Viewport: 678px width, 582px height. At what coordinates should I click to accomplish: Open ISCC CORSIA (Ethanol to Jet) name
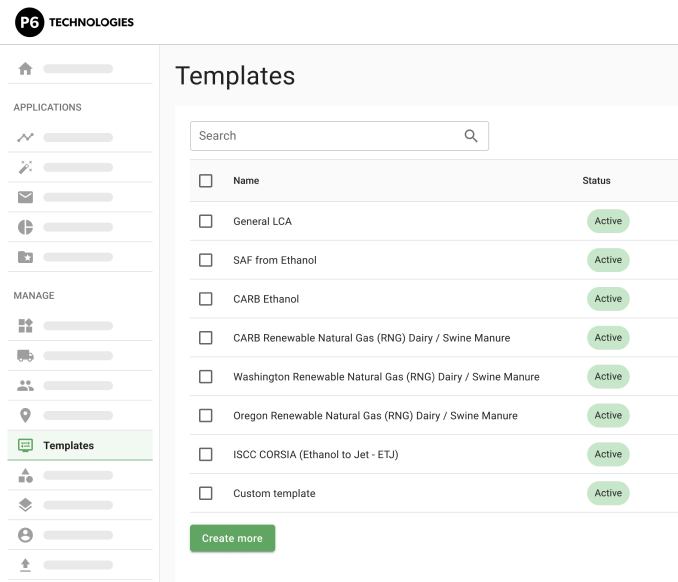[316, 455]
